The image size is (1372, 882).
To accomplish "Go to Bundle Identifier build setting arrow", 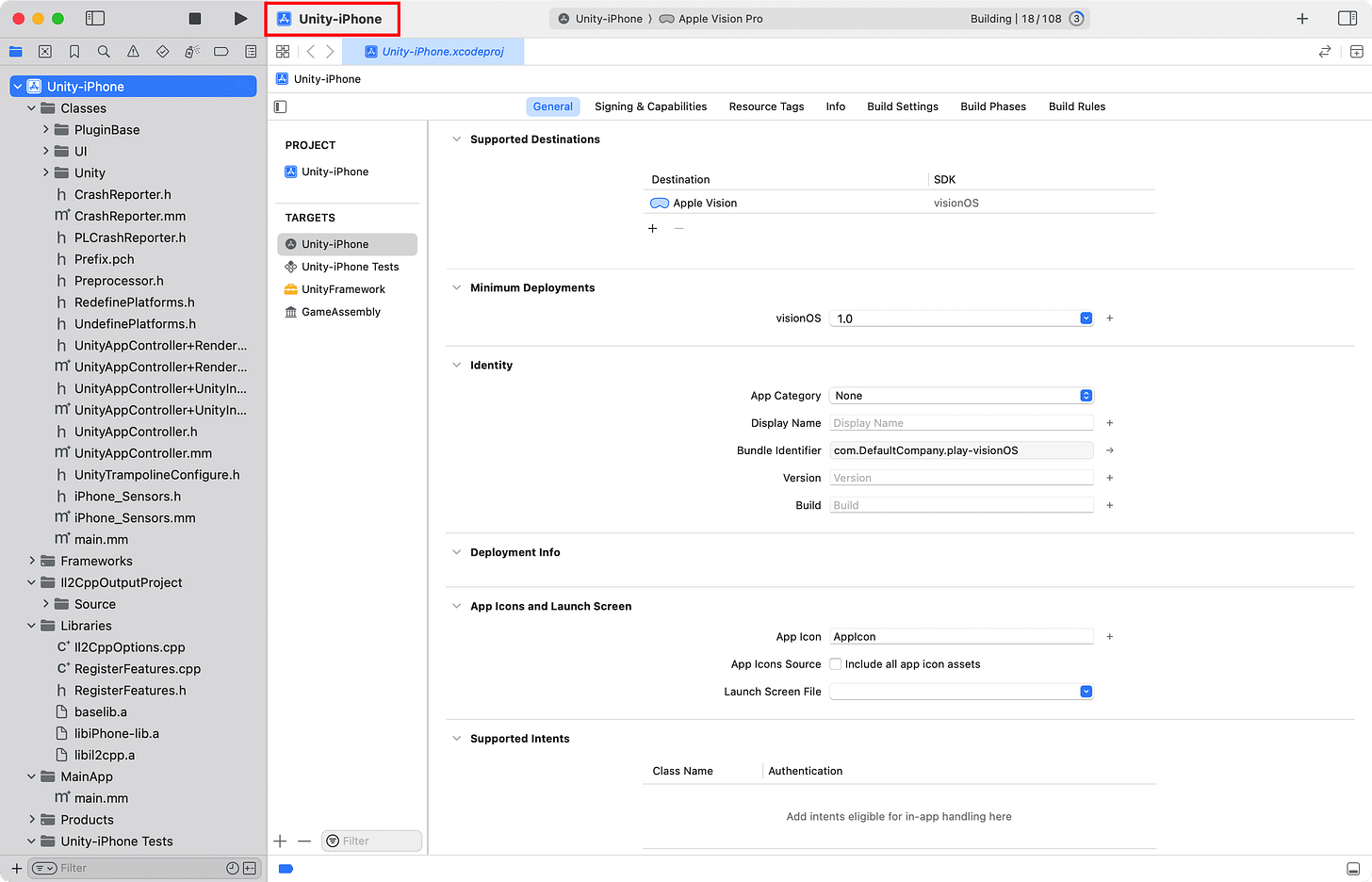I will point(1110,450).
